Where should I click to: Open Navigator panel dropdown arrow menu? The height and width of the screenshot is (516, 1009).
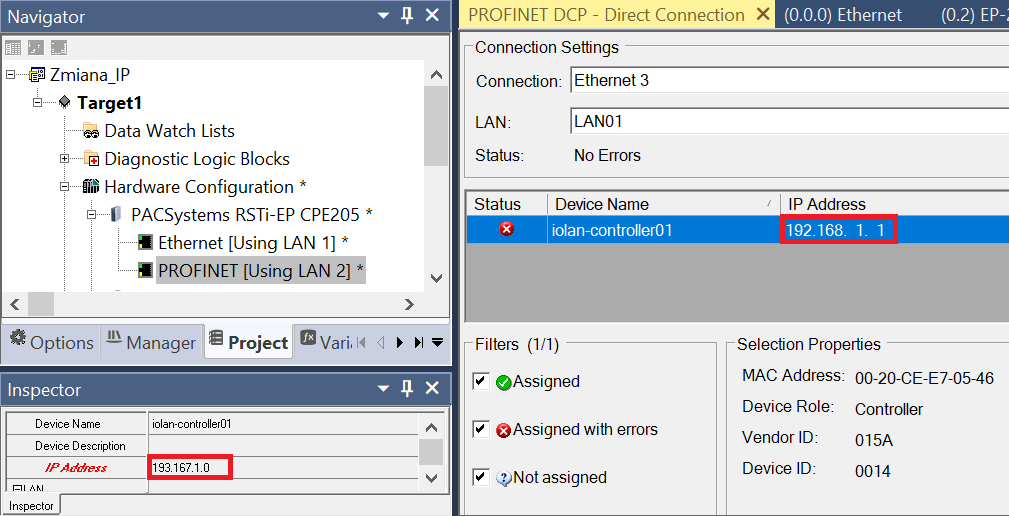(384, 15)
